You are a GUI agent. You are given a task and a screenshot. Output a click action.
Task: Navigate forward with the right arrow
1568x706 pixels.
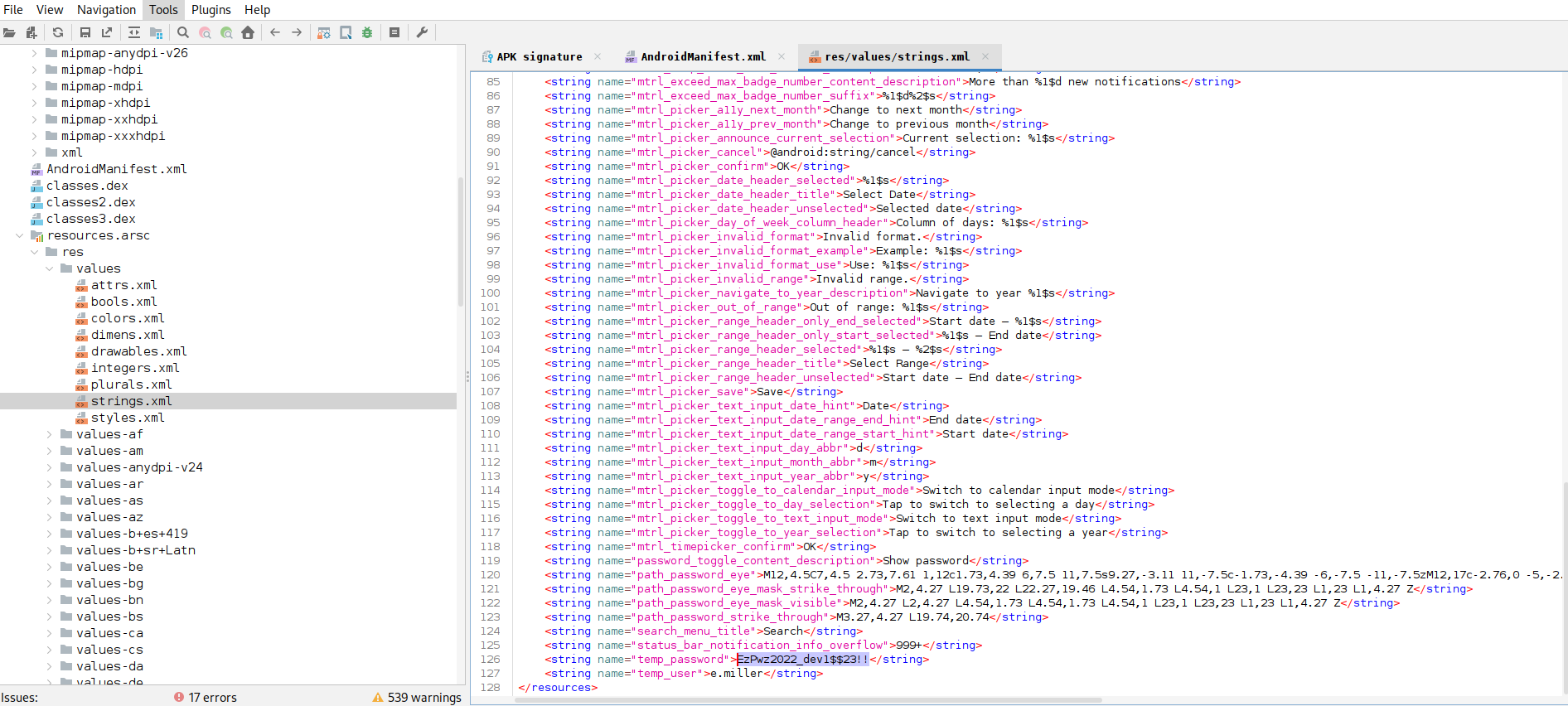(297, 32)
